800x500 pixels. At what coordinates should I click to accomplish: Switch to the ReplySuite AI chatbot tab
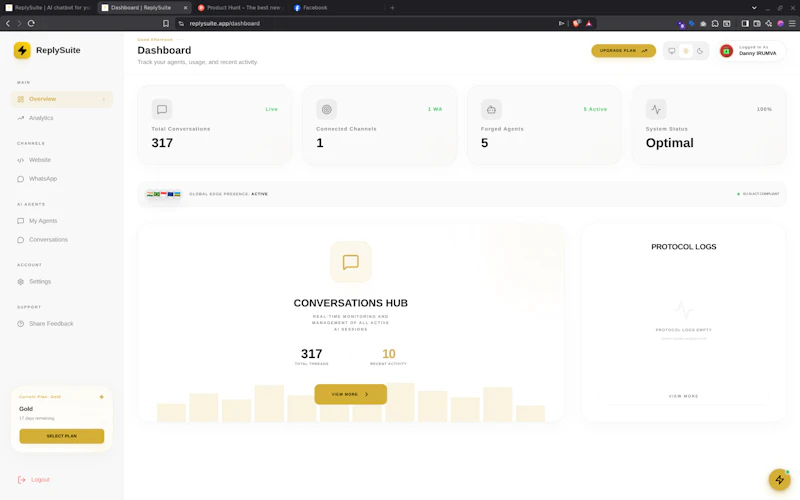tap(47, 8)
